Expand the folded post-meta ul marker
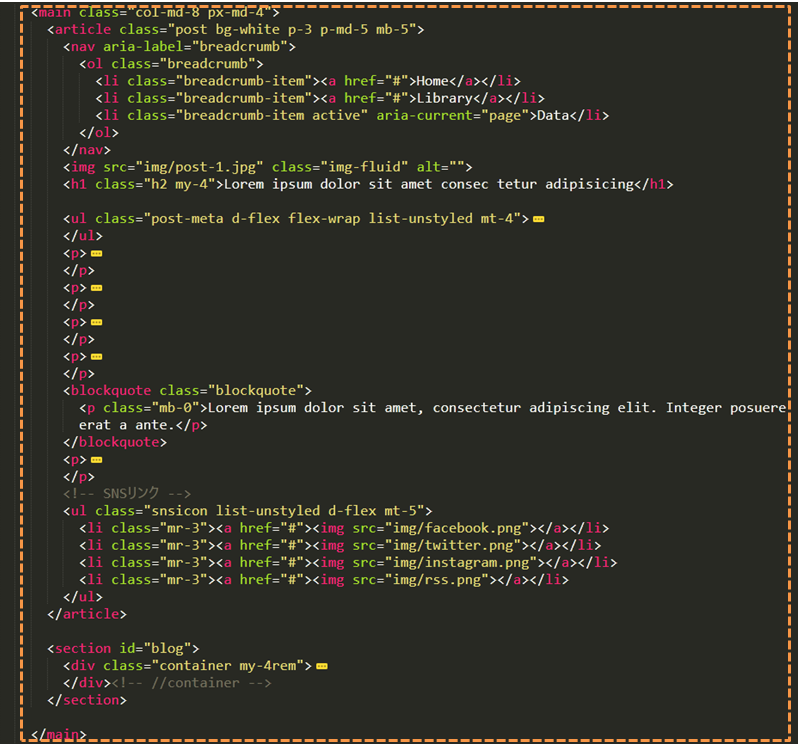This screenshot has width=800, height=745. click(538, 219)
